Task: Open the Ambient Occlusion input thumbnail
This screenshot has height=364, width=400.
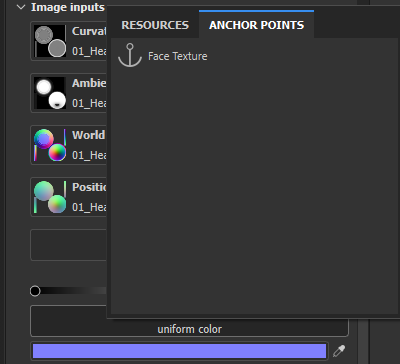Action: (x=50, y=93)
